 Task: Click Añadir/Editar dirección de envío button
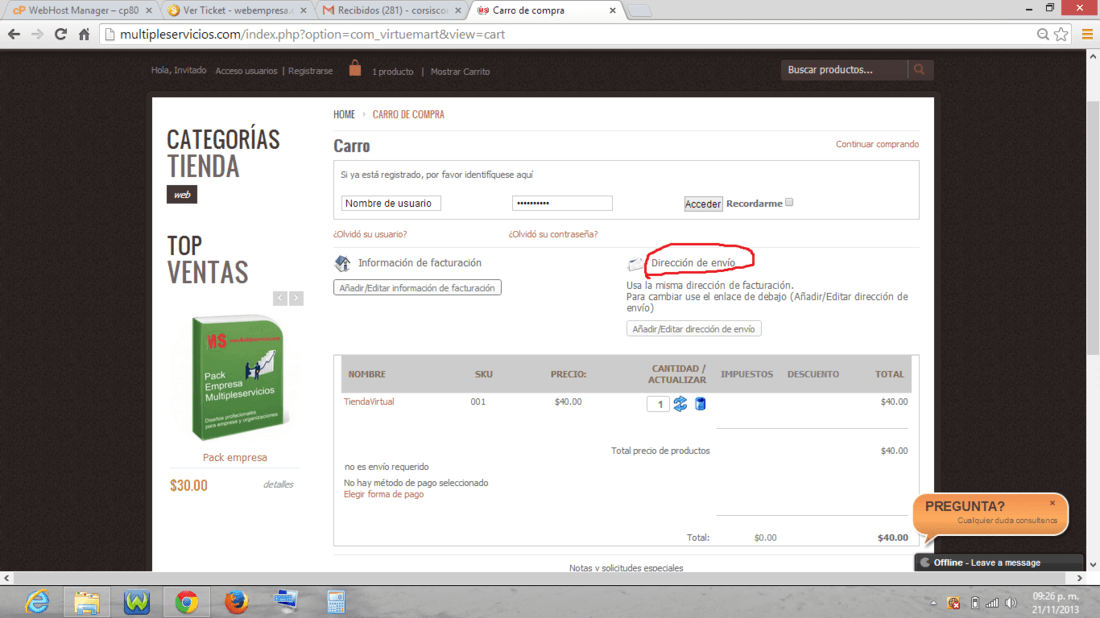(694, 328)
